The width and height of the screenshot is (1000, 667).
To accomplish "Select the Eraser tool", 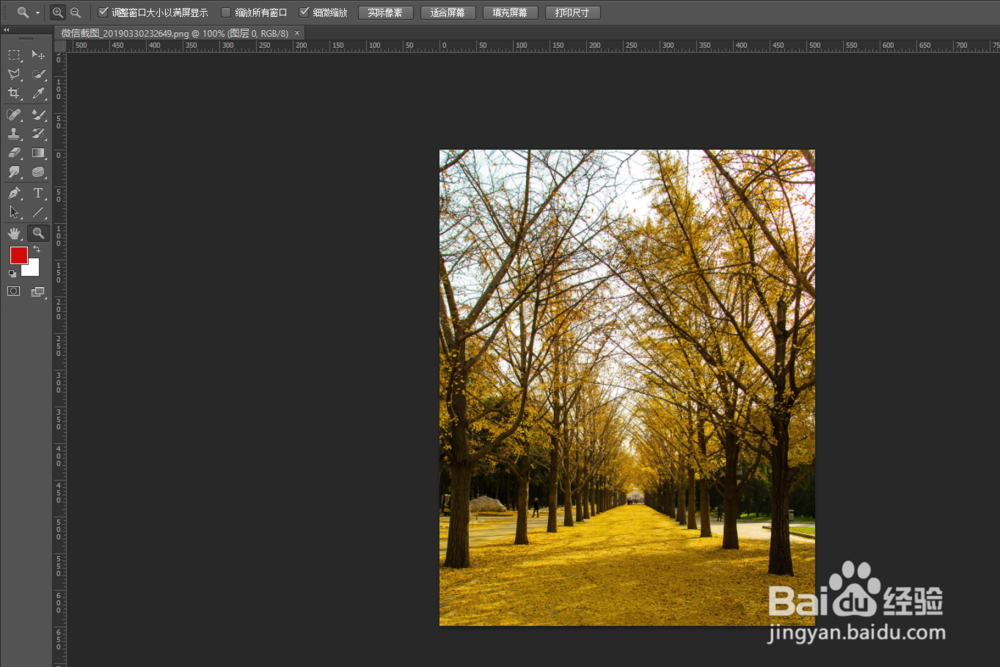I will [x=14, y=153].
